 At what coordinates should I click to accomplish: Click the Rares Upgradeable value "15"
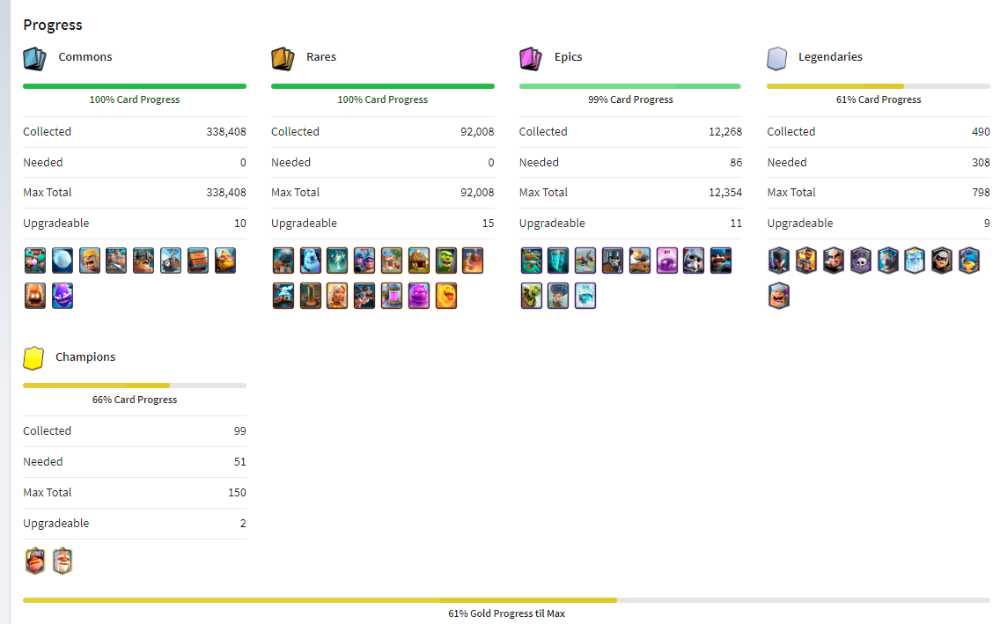[x=488, y=223]
